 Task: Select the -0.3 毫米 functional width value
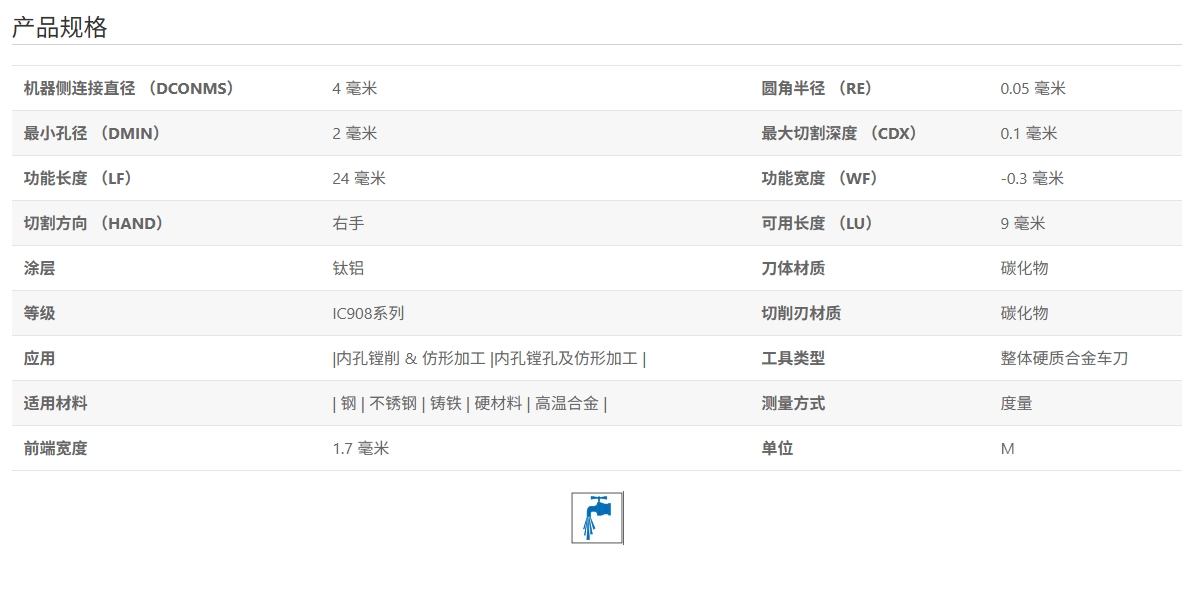click(1032, 178)
